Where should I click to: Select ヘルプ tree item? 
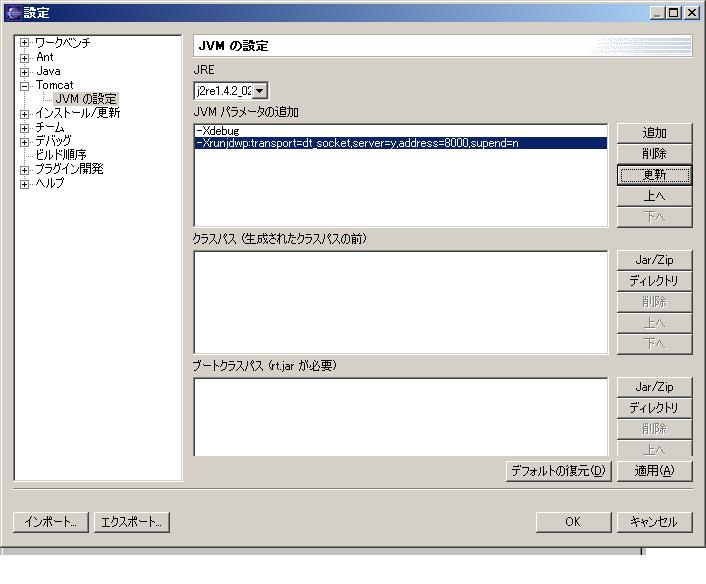[x=50, y=183]
